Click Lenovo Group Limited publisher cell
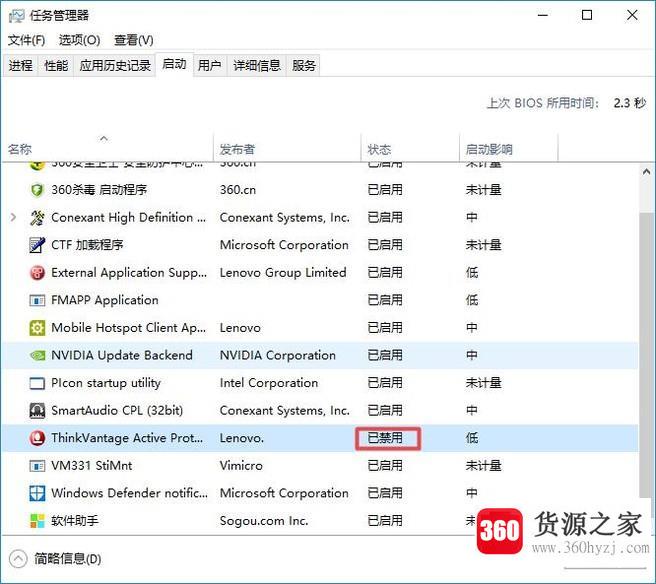Screen dimensions: 656x584 (x=283, y=273)
